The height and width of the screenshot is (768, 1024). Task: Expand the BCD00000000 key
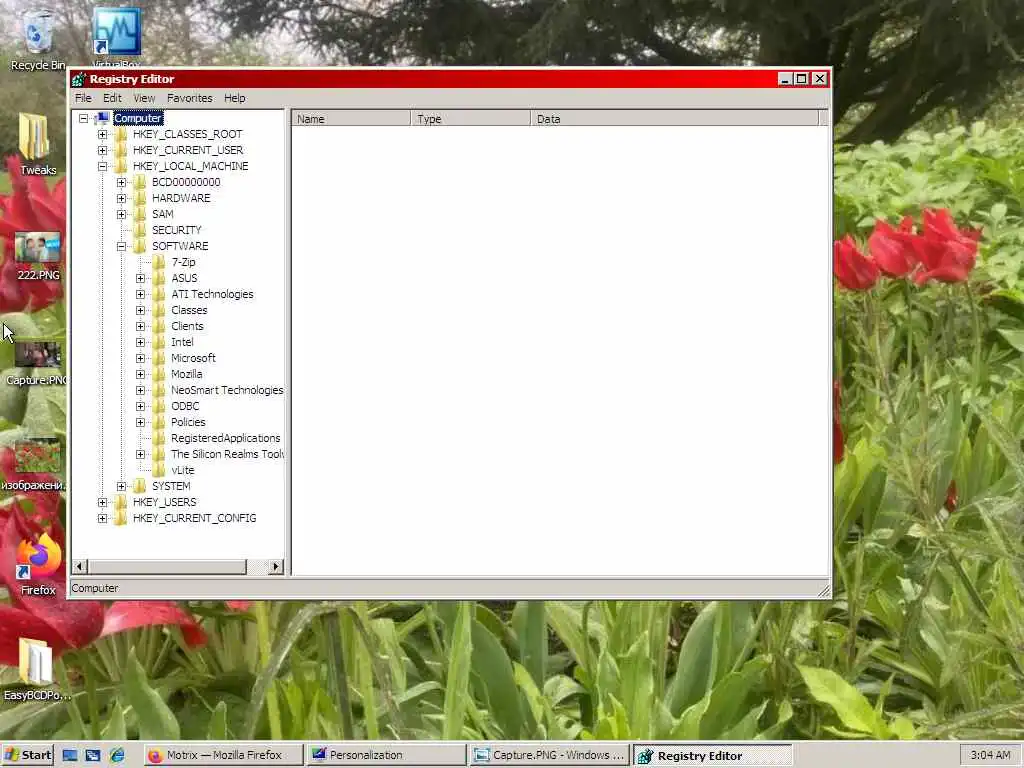pyautogui.click(x=121, y=182)
